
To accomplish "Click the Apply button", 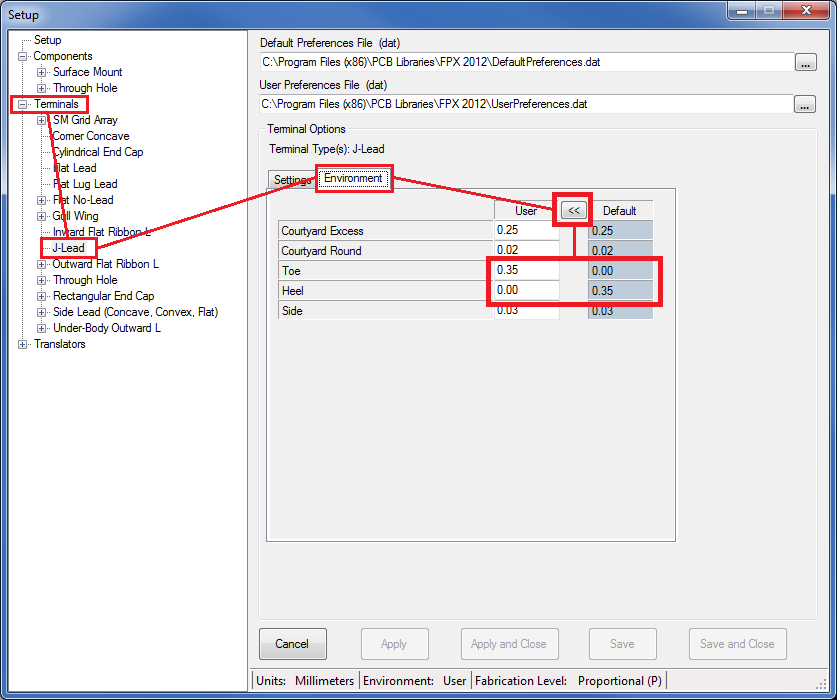I will click(394, 644).
